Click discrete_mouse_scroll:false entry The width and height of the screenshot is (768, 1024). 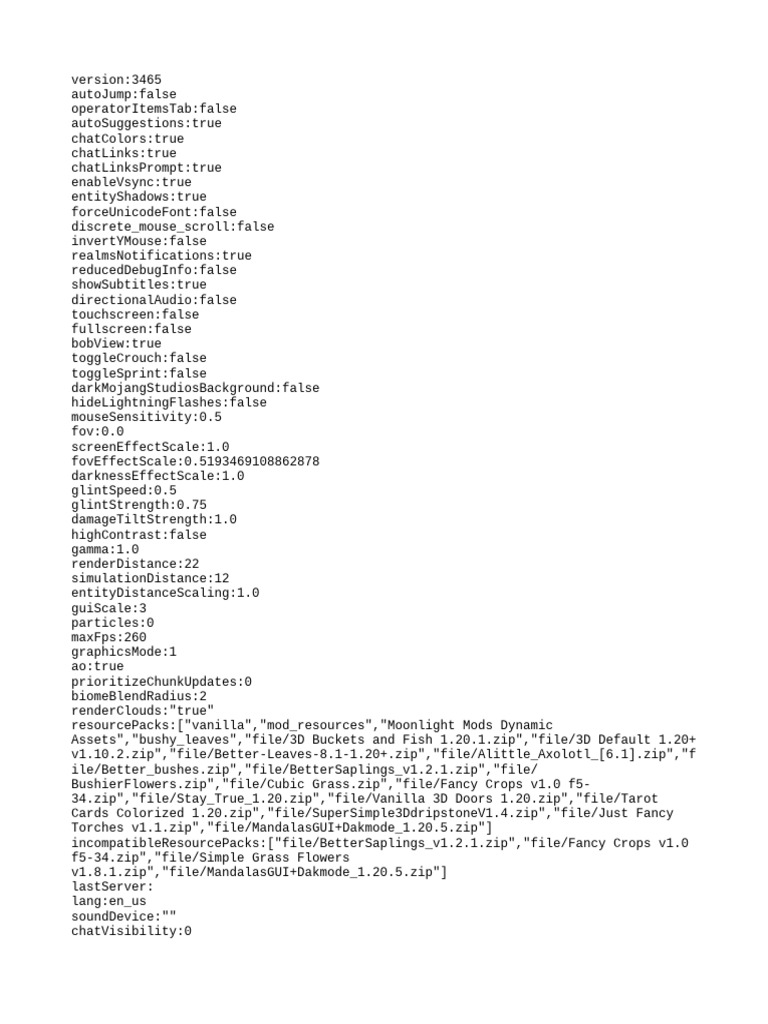(172, 227)
